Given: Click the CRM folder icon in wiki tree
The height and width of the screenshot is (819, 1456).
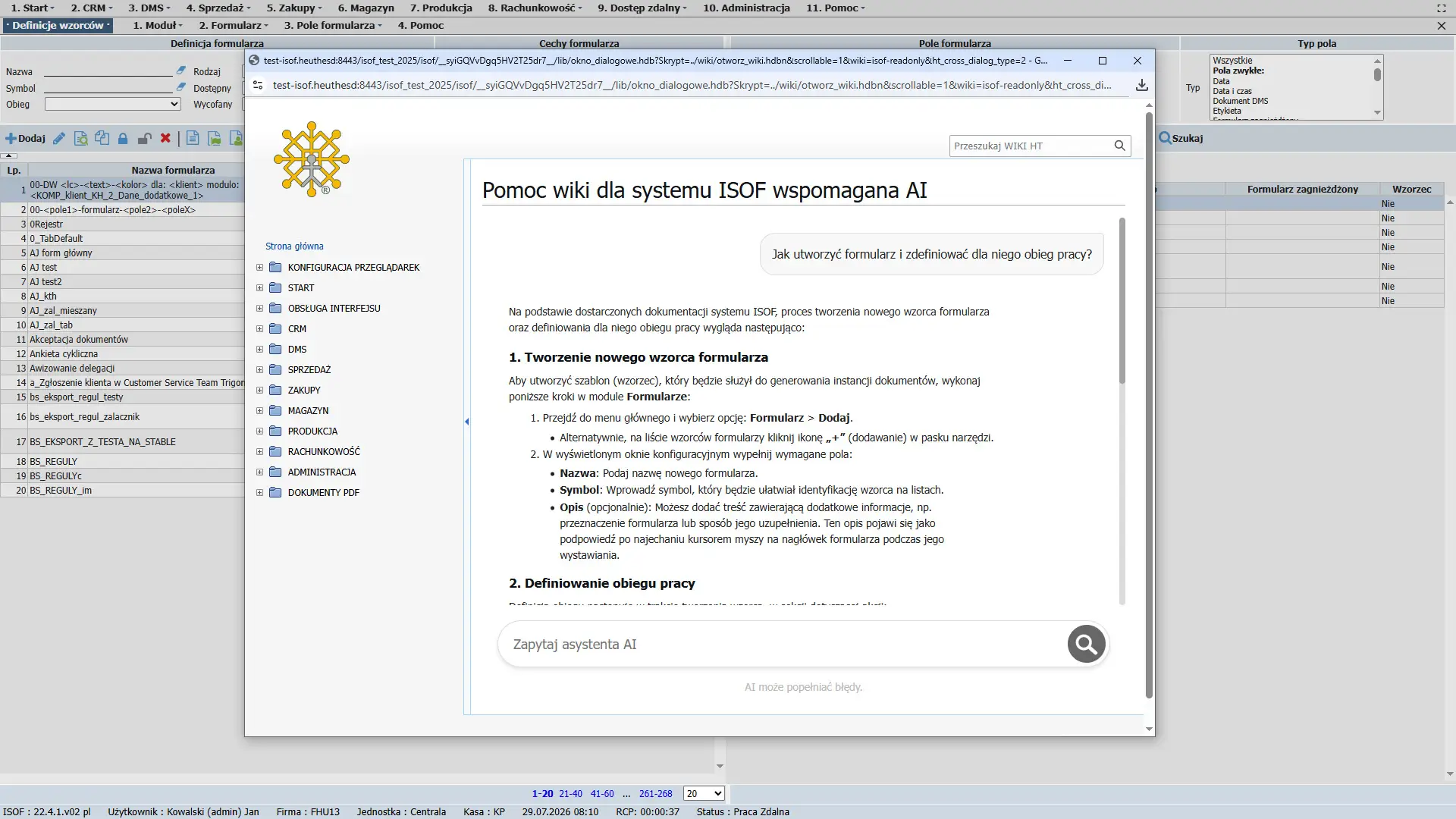Looking at the screenshot, I should click(x=275, y=328).
